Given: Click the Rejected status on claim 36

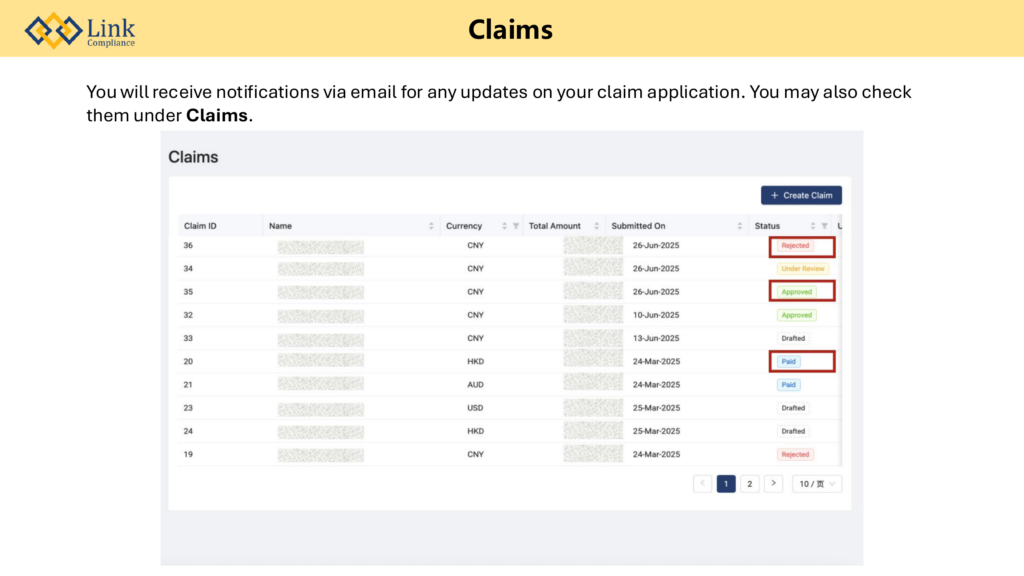Looking at the screenshot, I should click(x=795, y=246).
